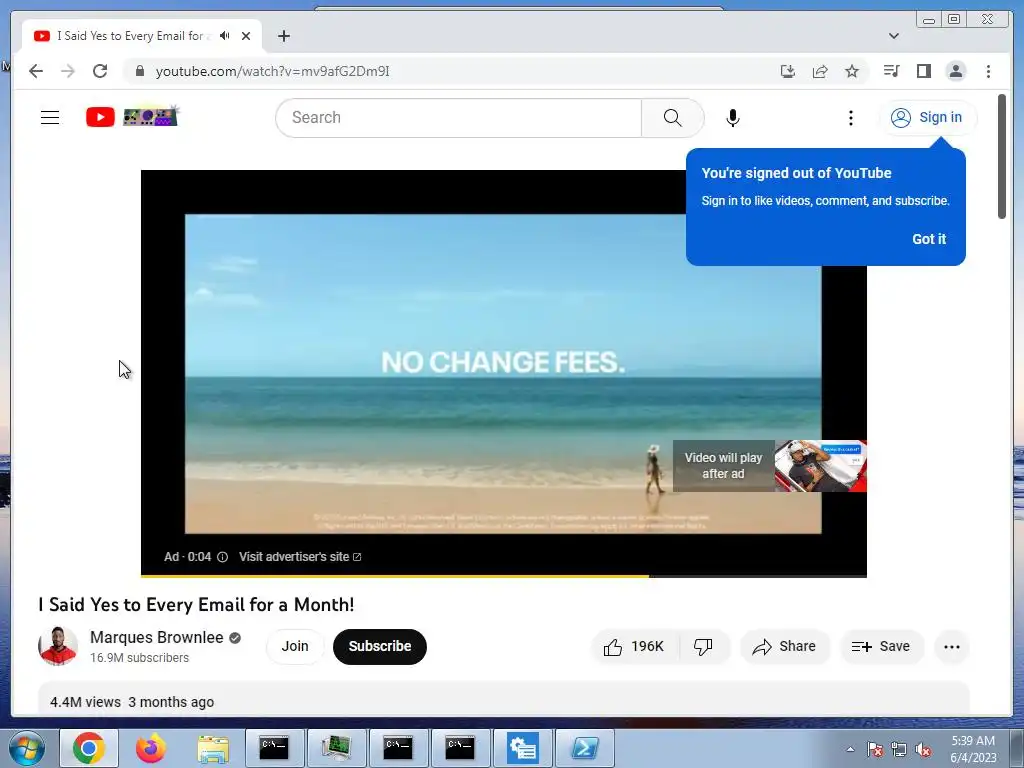Open the Windows Start menu

pyautogui.click(x=27, y=748)
